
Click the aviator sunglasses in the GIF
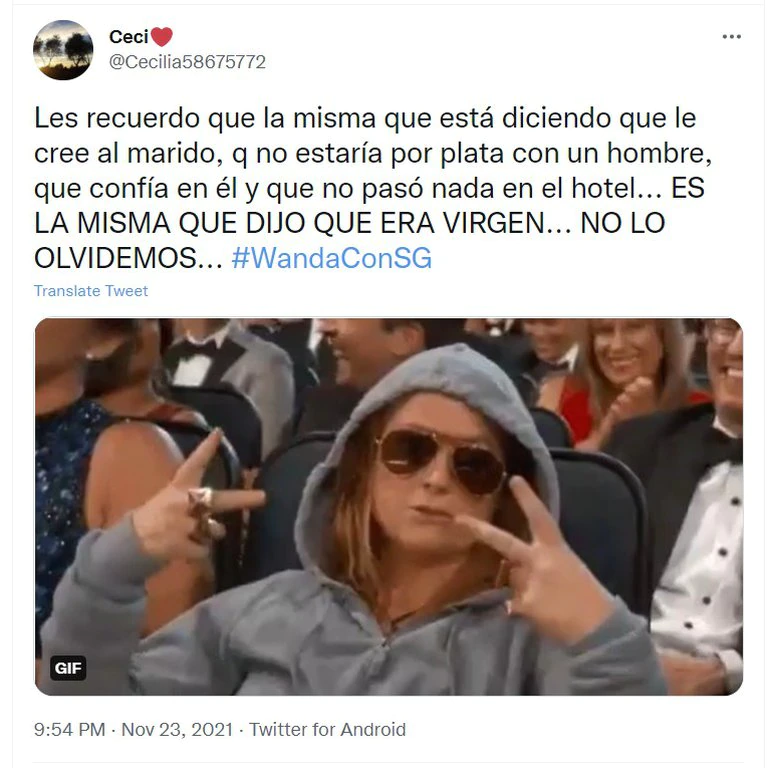(x=441, y=461)
